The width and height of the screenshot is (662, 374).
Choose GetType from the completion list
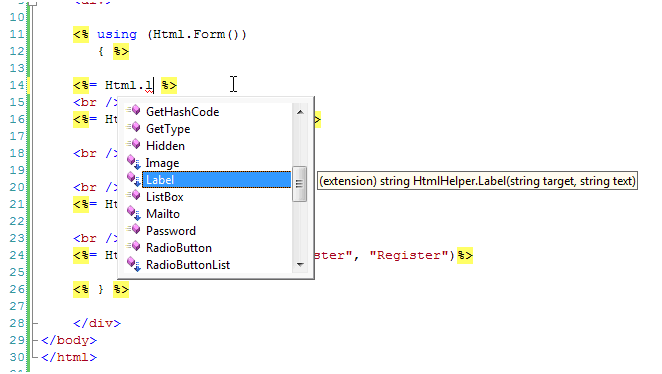[x=168, y=129]
